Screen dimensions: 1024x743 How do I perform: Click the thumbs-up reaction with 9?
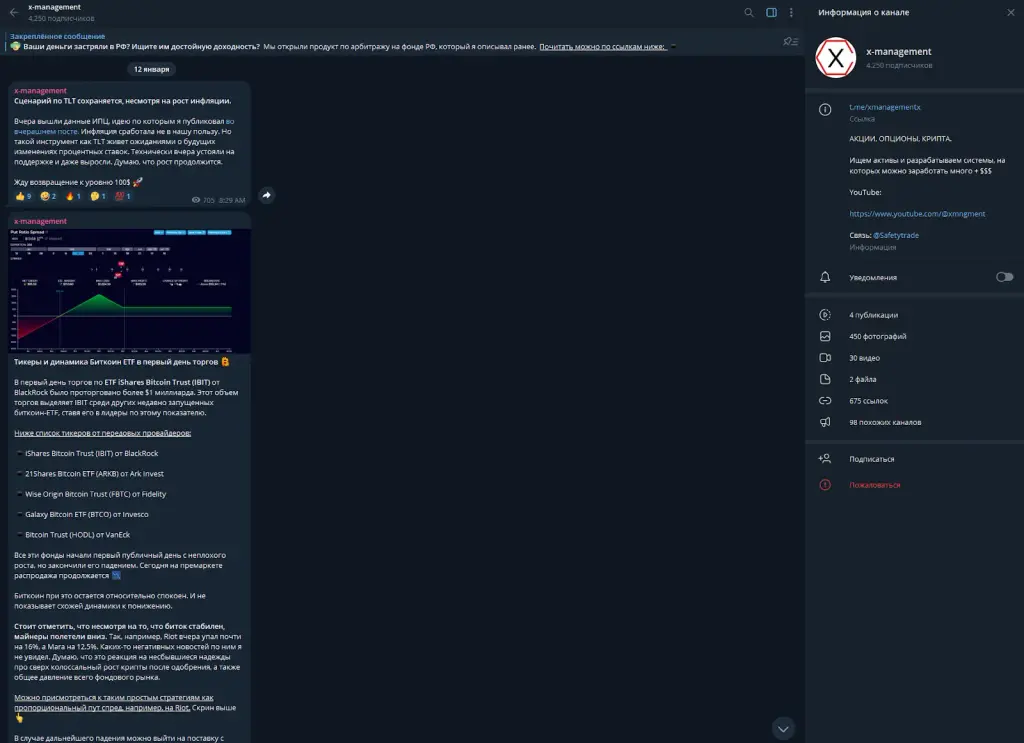(23, 196)
